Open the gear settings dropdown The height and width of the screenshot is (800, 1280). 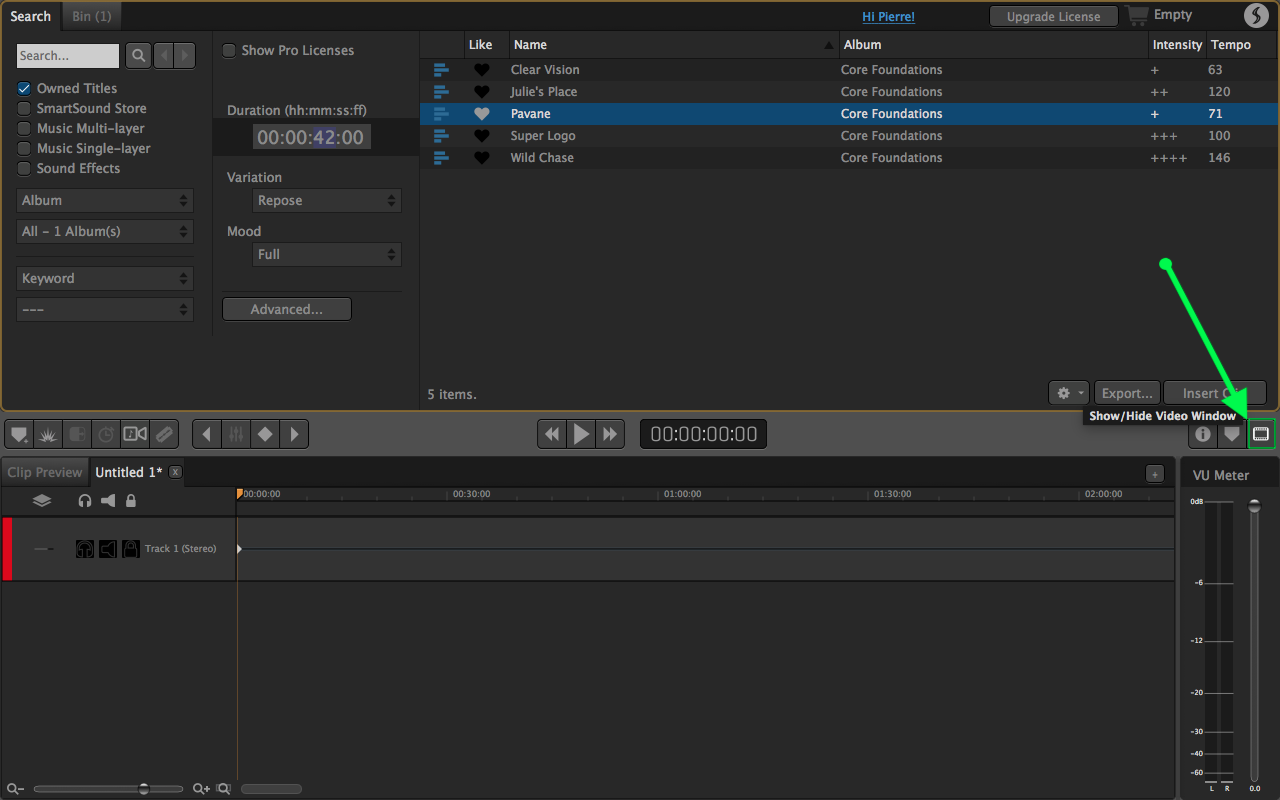1069,393
